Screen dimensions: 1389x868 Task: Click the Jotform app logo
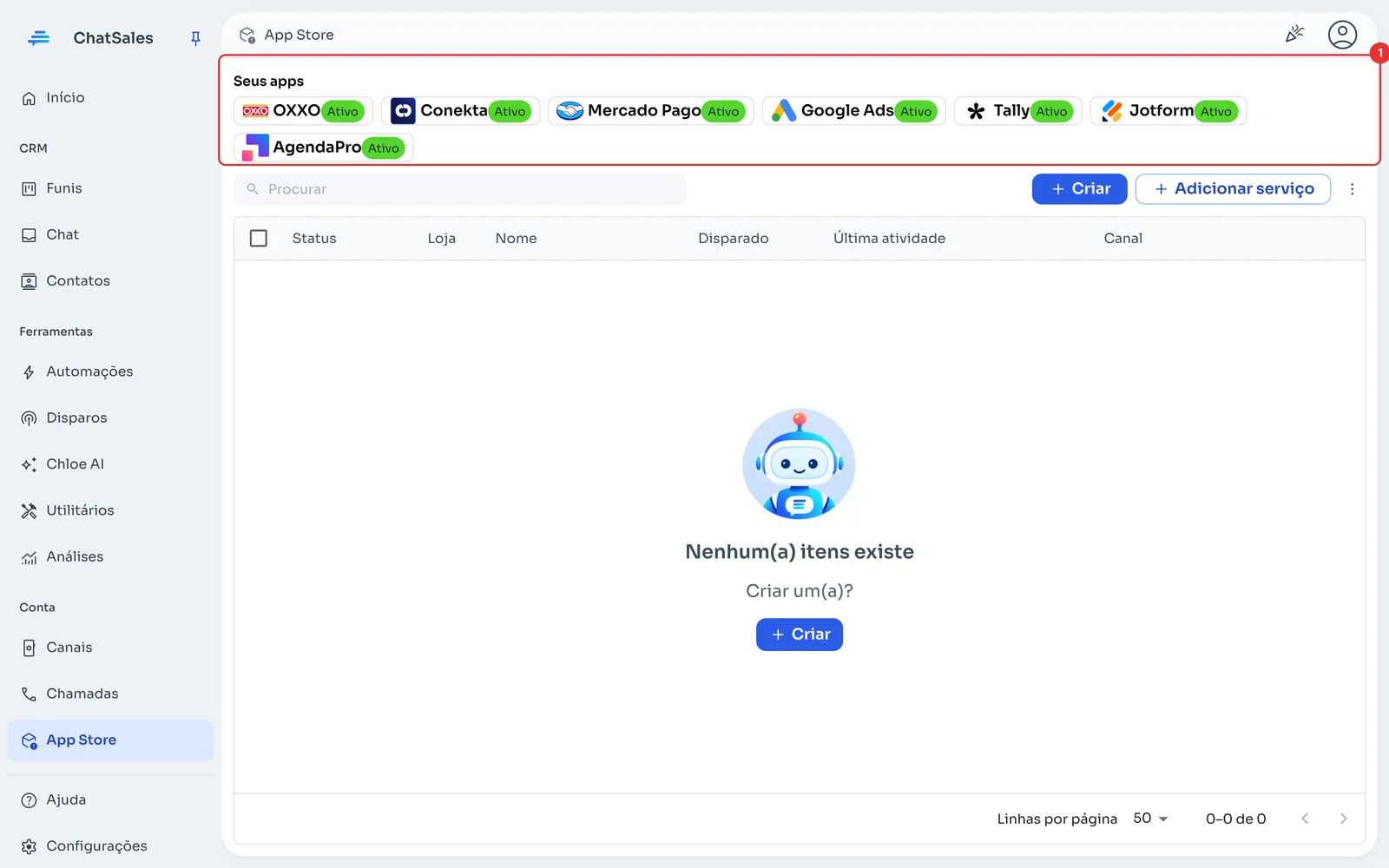[x=1112, y=111]
